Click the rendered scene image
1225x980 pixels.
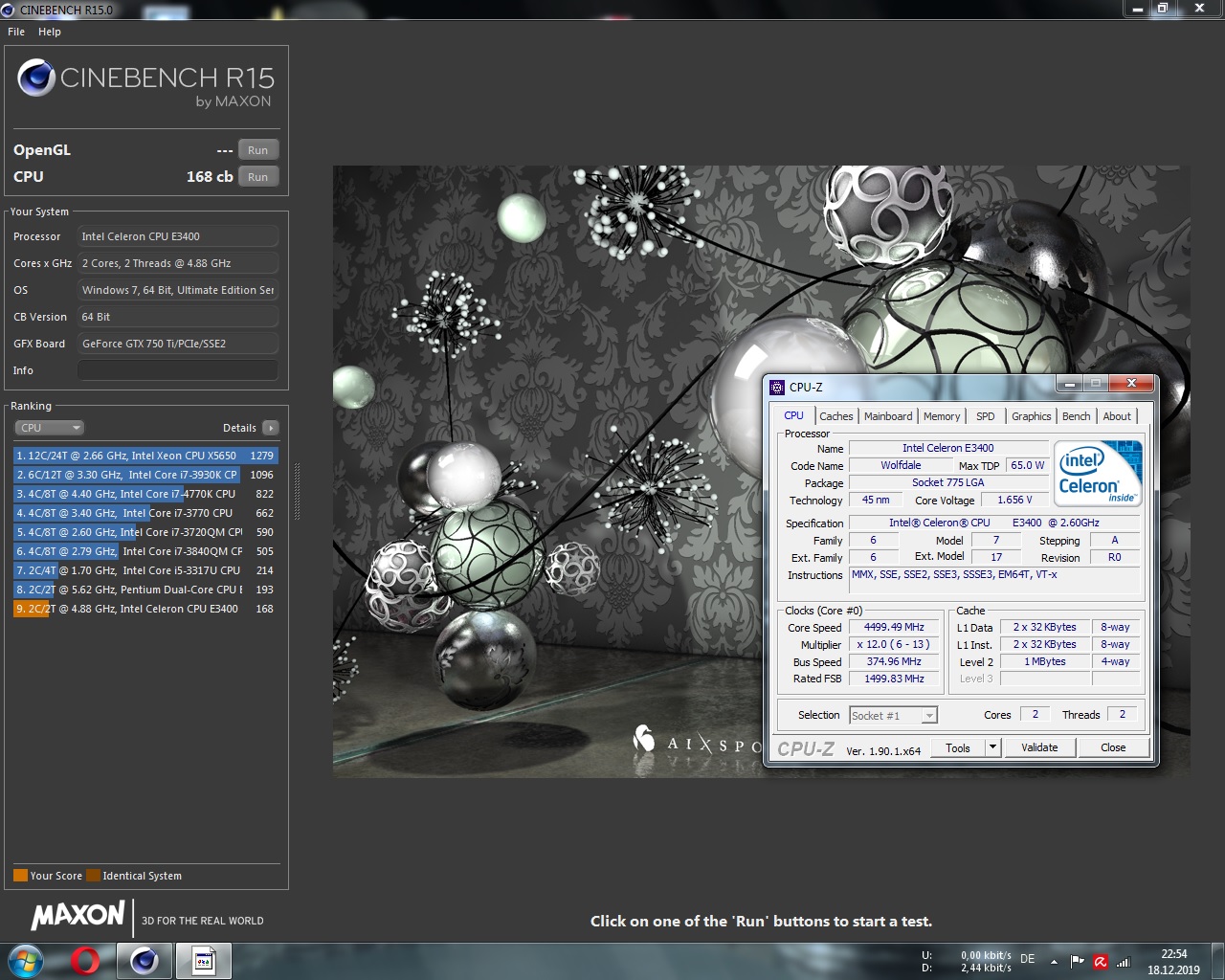coord(761,471)
